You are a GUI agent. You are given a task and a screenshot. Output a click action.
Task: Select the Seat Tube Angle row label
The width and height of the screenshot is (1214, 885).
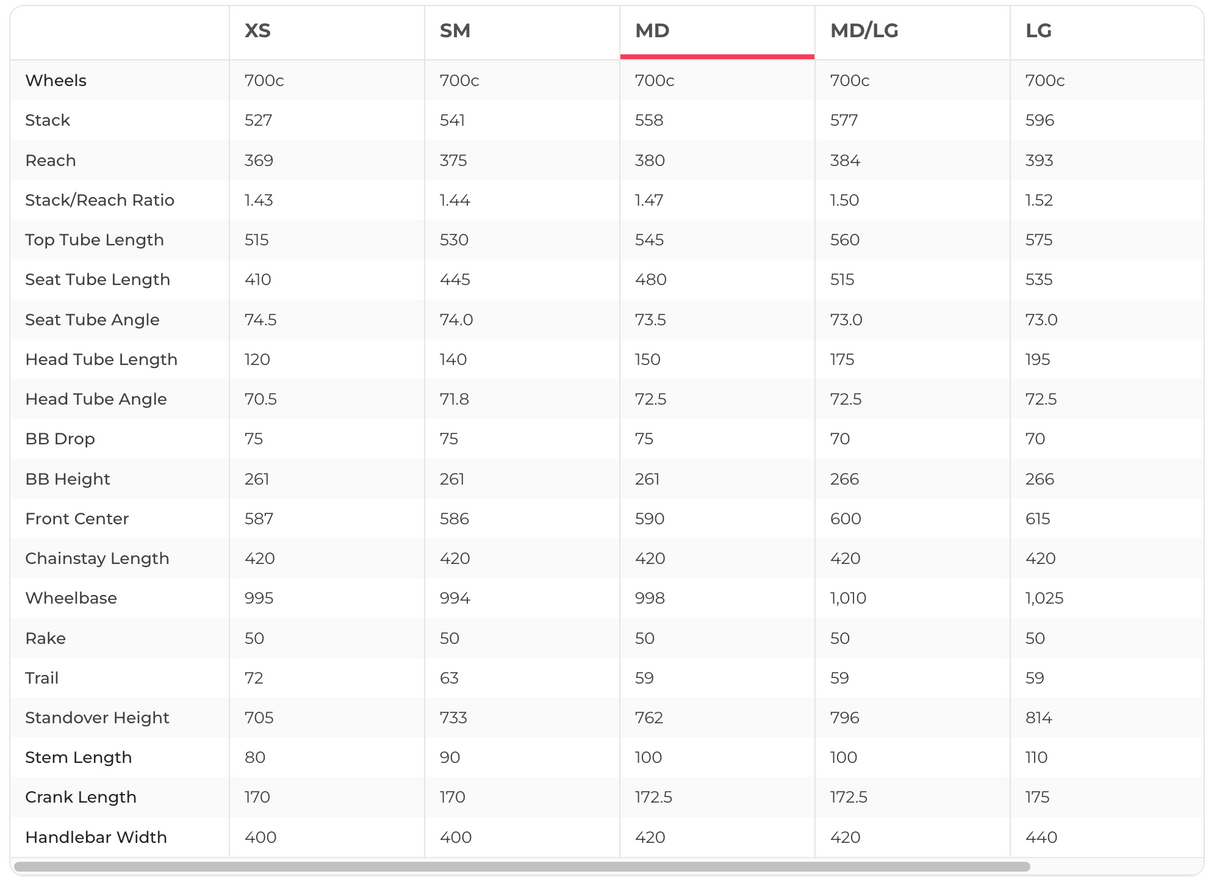(x=92, y=320)
